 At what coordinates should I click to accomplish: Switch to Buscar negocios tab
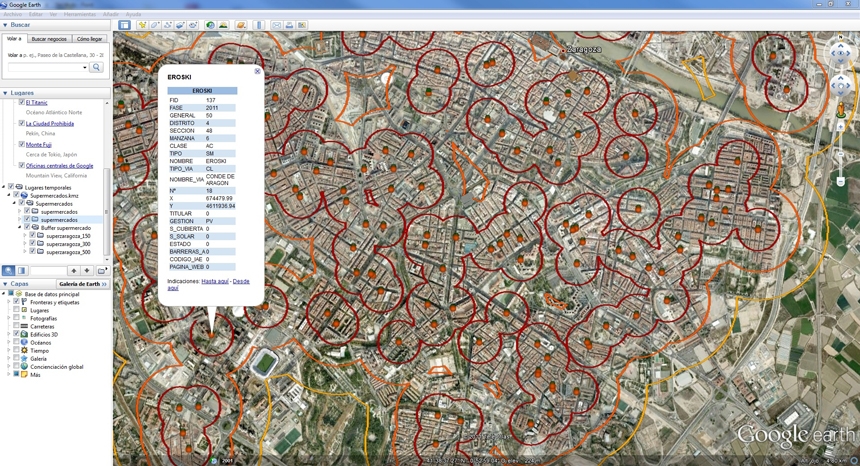tap(49, 39)
